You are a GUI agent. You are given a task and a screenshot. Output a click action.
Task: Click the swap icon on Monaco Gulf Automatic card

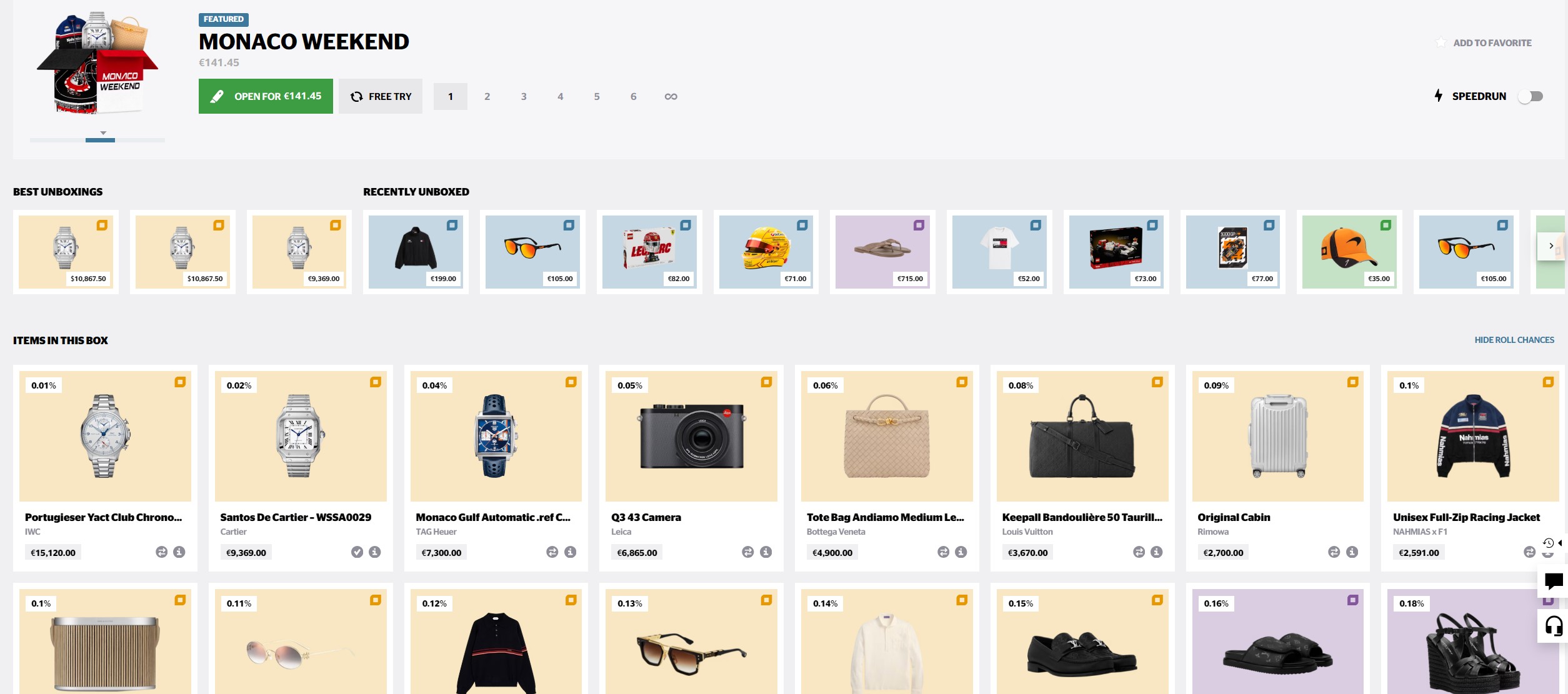552,552
